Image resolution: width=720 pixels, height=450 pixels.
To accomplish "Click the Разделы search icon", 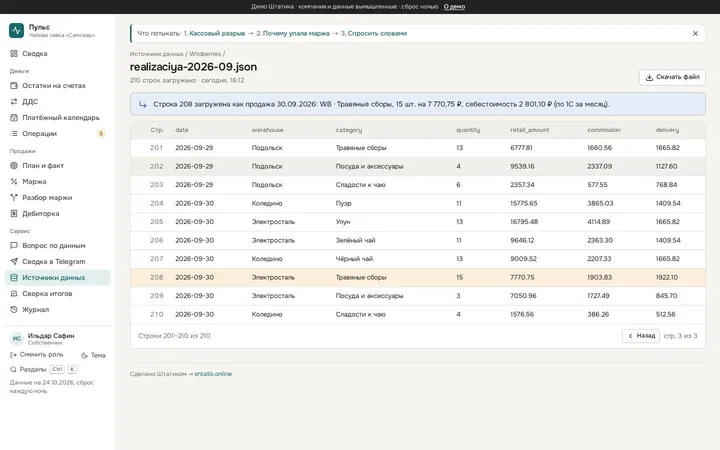I will (13, 370).
